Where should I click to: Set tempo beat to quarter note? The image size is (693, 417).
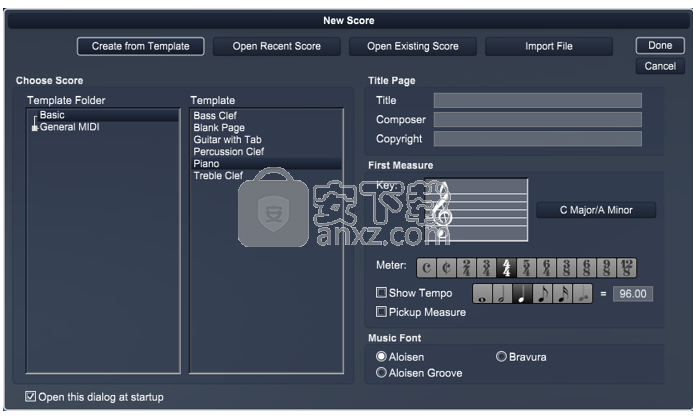[x=522, y=294]
